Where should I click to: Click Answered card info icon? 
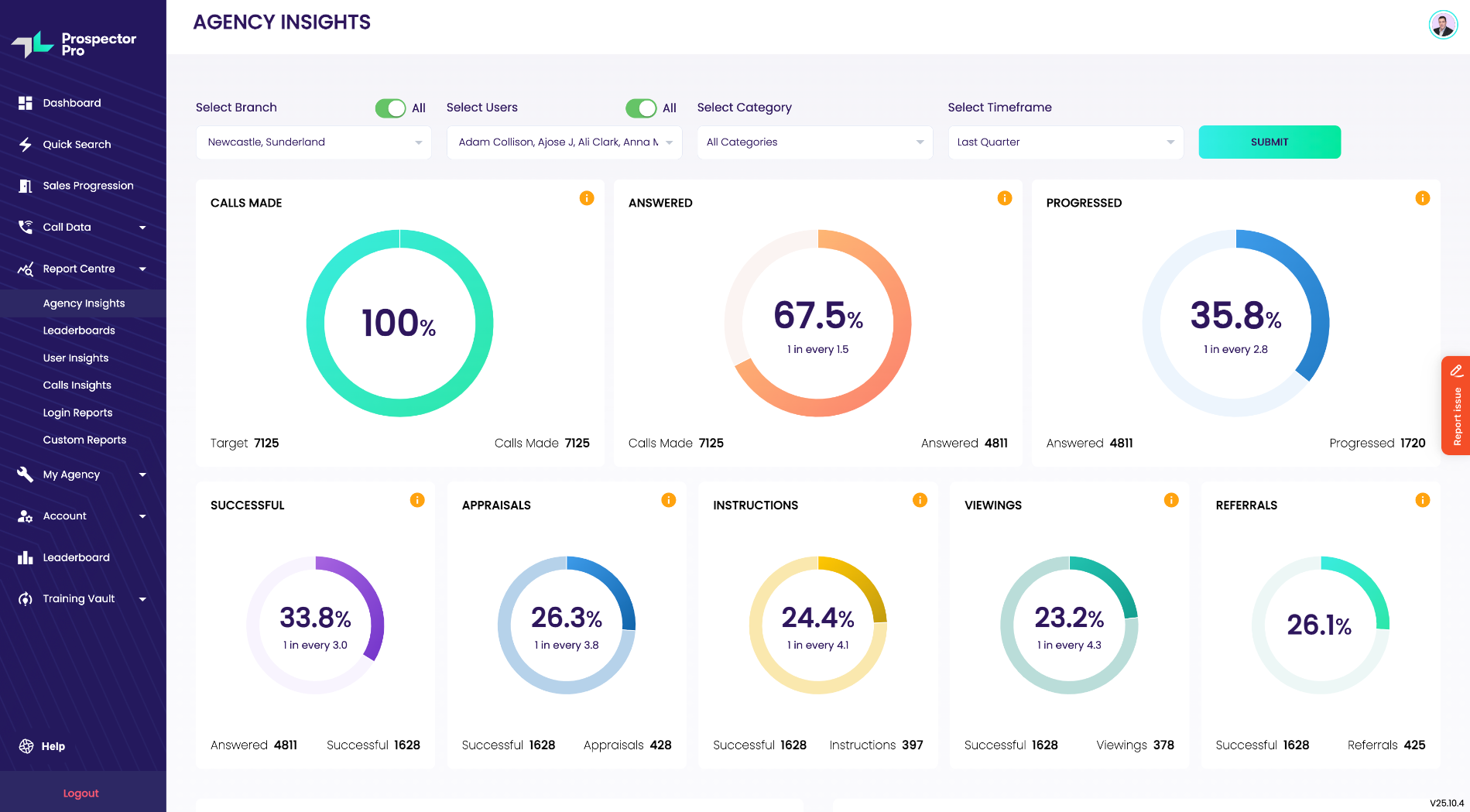point(1005,198)
